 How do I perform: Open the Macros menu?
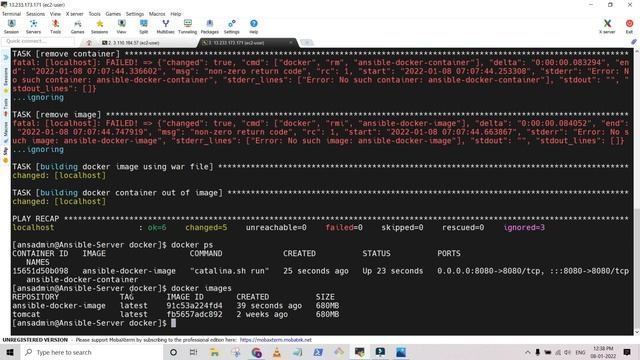[157, 14]
